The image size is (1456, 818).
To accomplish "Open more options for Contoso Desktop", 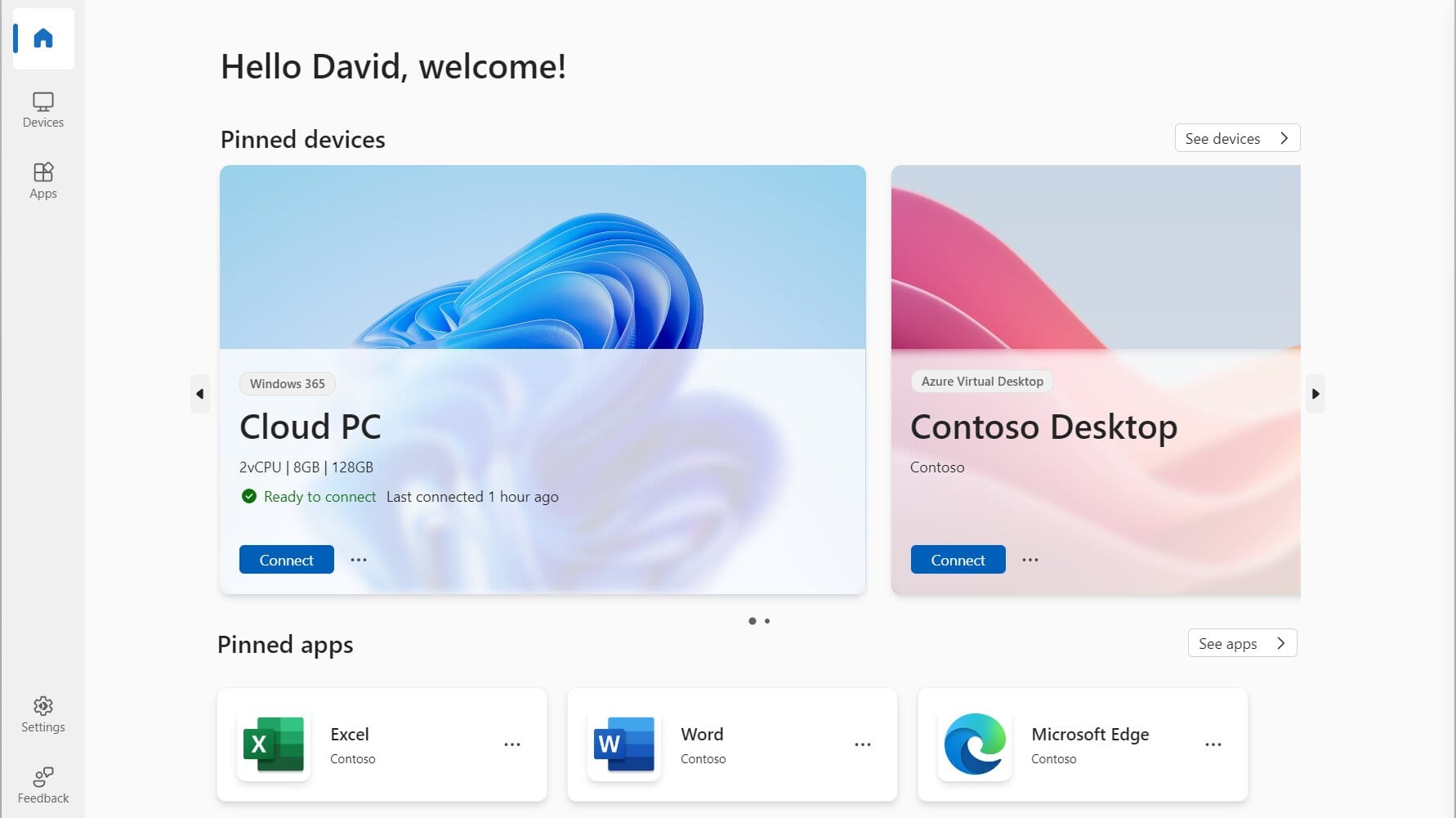I will tap(1030, 560).
